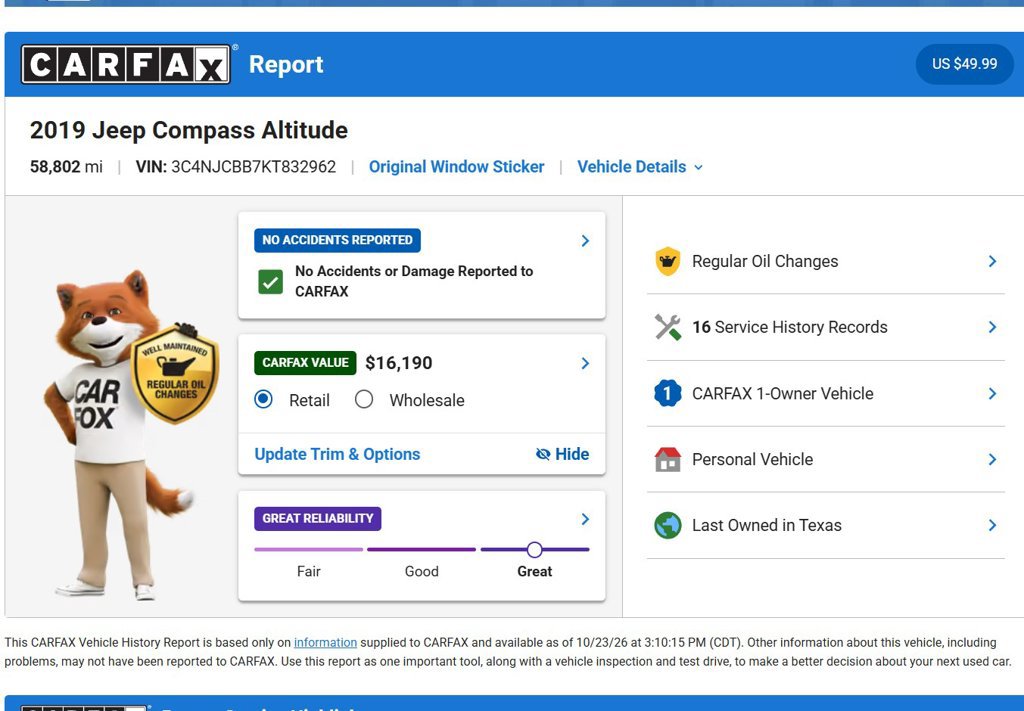Open Regular Oil Changes chevron arrow
Image resolution: width=1024 pixels, height=711 pixels.
[992, 261]
